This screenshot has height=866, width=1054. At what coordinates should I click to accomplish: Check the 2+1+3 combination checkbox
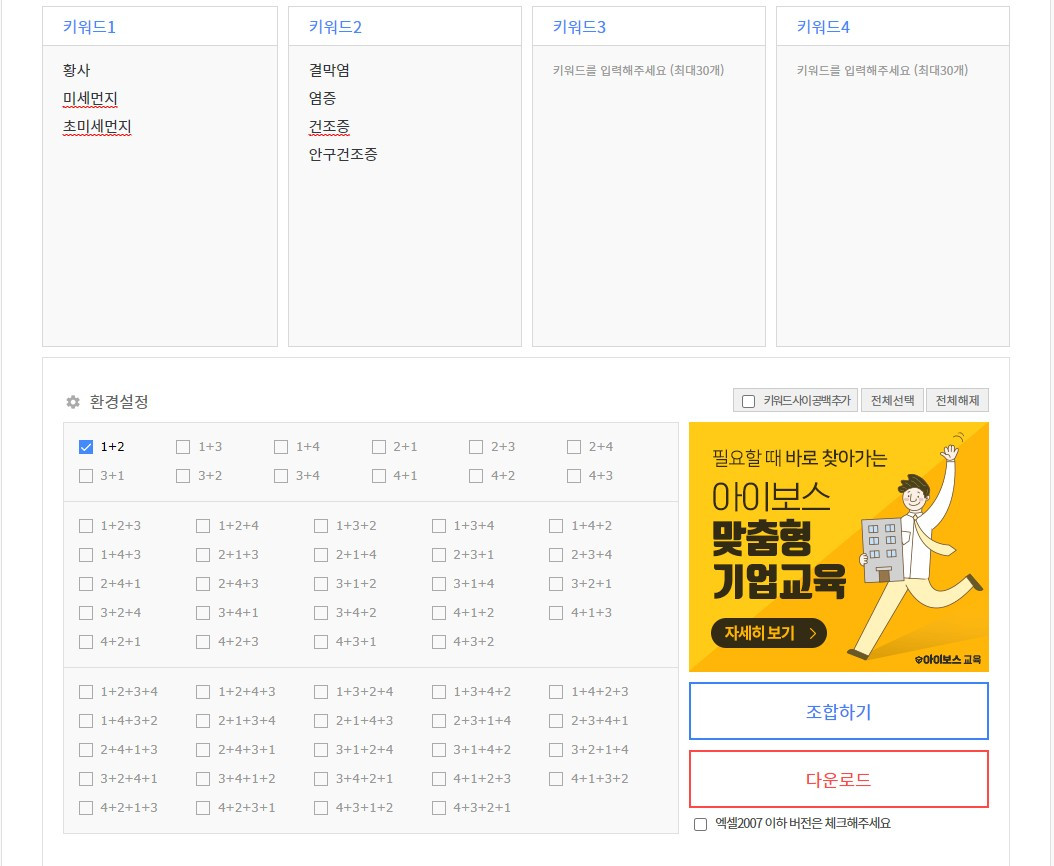coord(203,555)
